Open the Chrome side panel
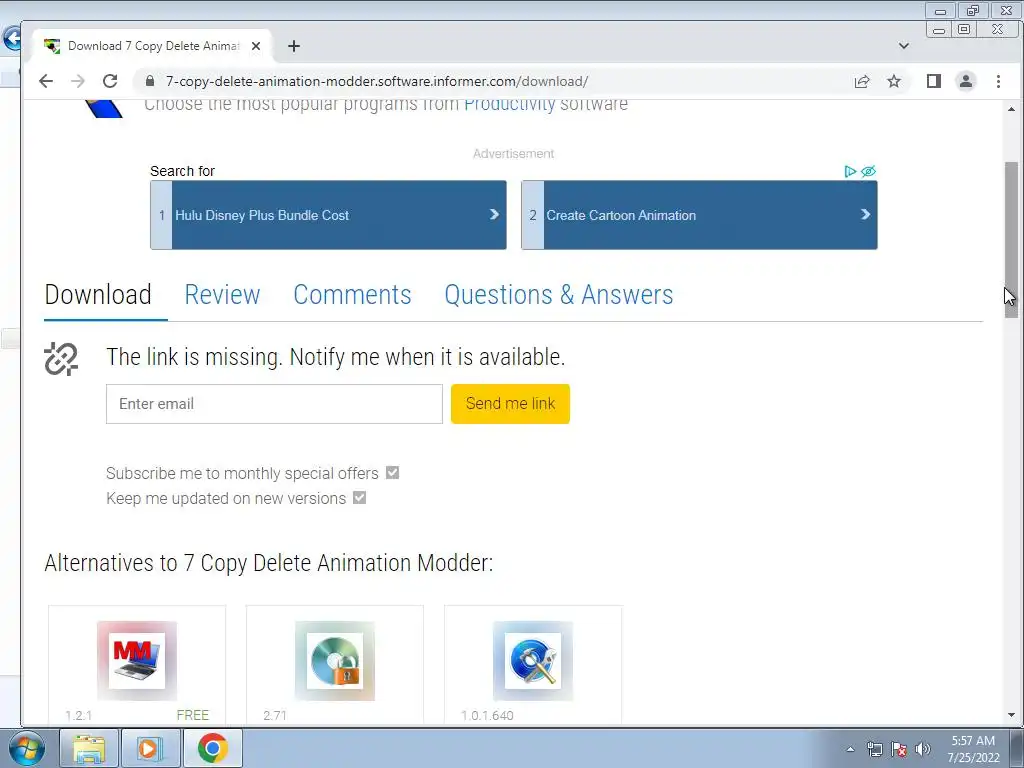Image resolution: width=1024 pixels, height=768 pixels. 934,81
